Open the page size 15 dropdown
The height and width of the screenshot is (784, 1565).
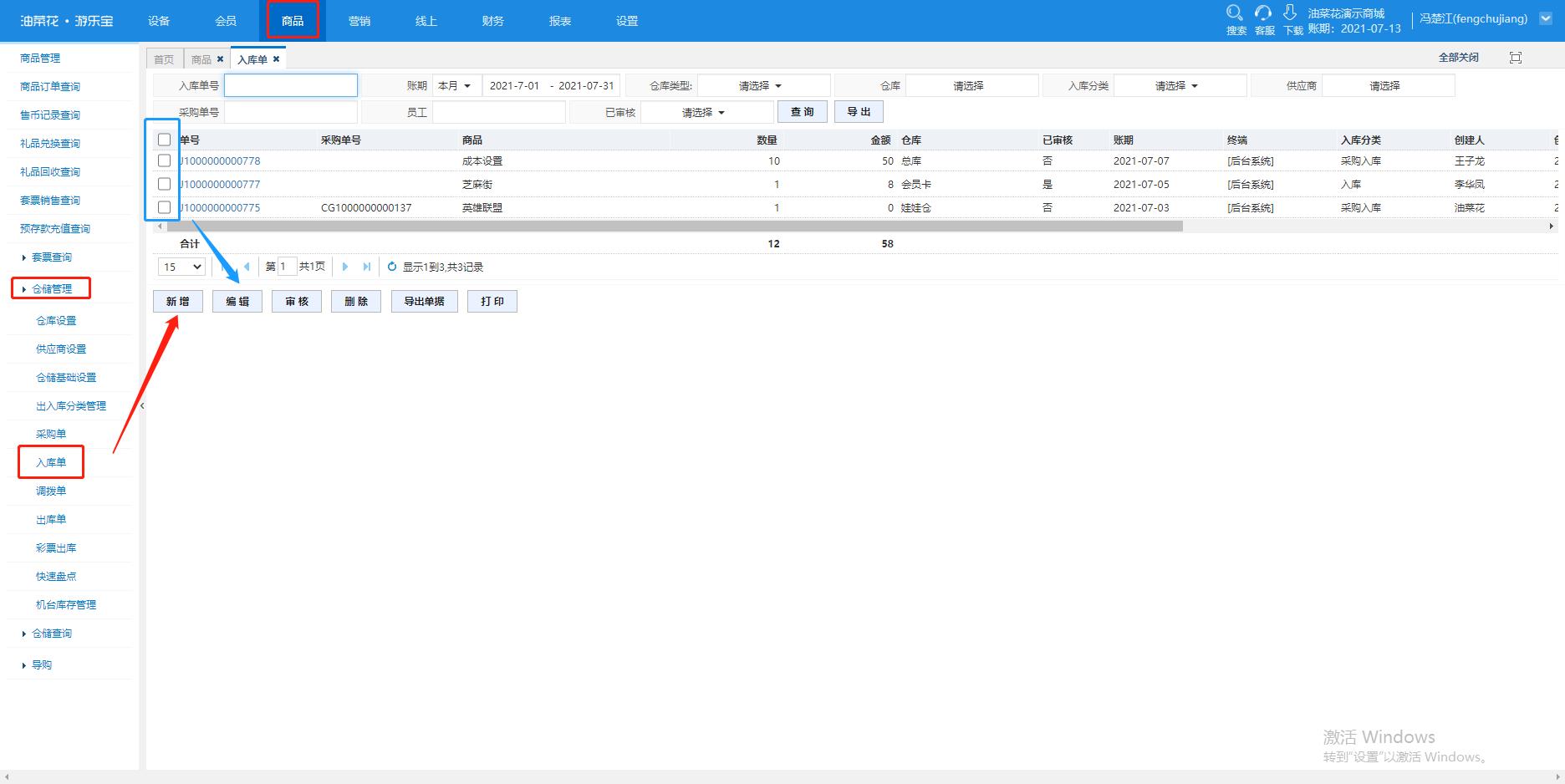(181, 267)
